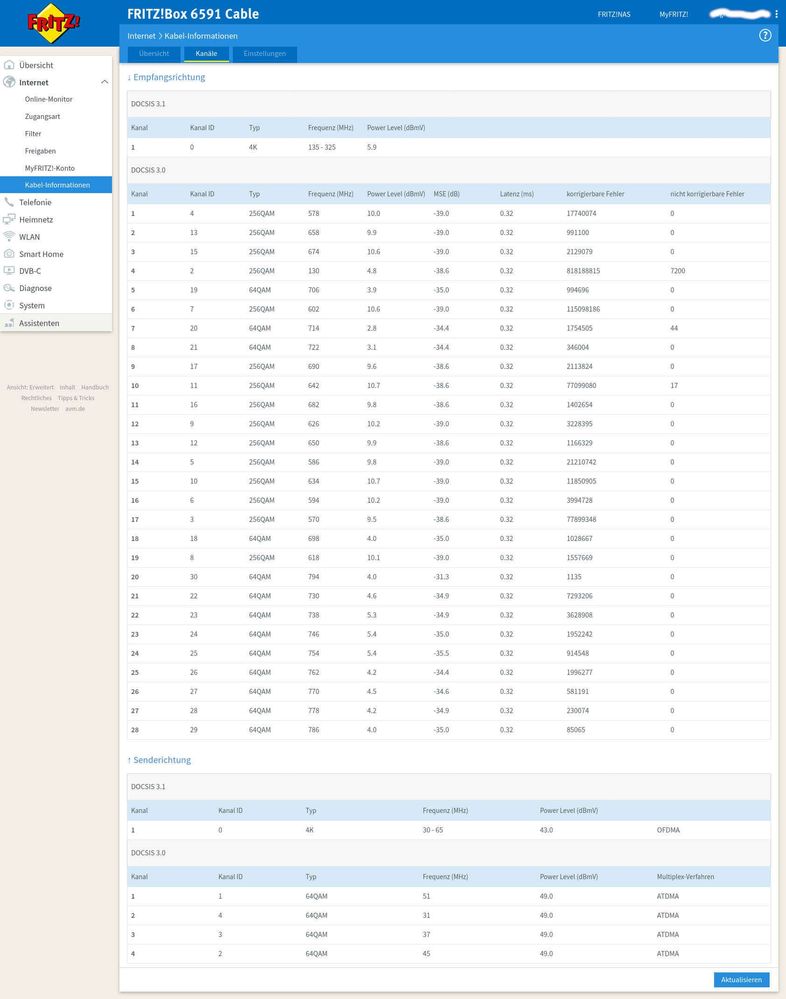The image size is (786, 999).
Task: Click uncorrectable errors value 44
Action: click(x=674, y=328)
